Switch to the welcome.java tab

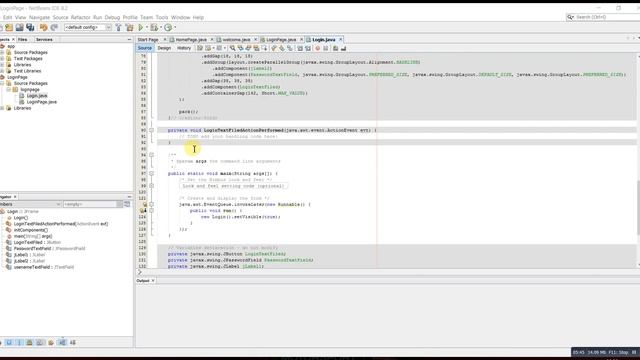[x=236, y=40]
